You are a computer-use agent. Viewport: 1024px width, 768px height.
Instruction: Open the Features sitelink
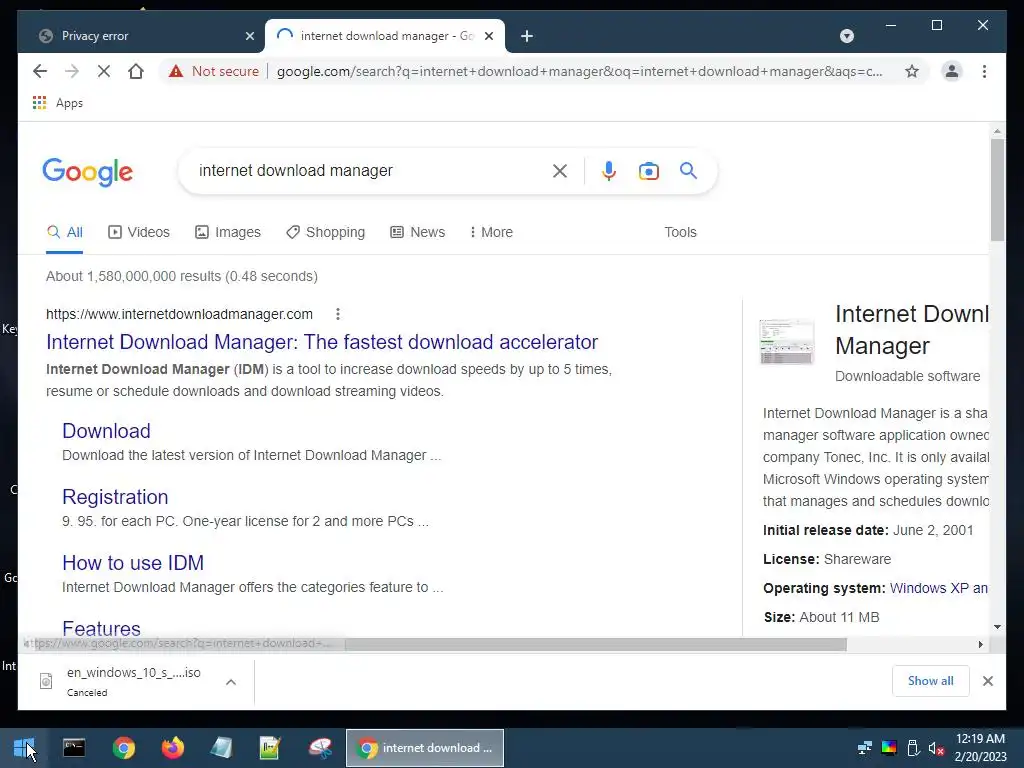pos(101,628)
